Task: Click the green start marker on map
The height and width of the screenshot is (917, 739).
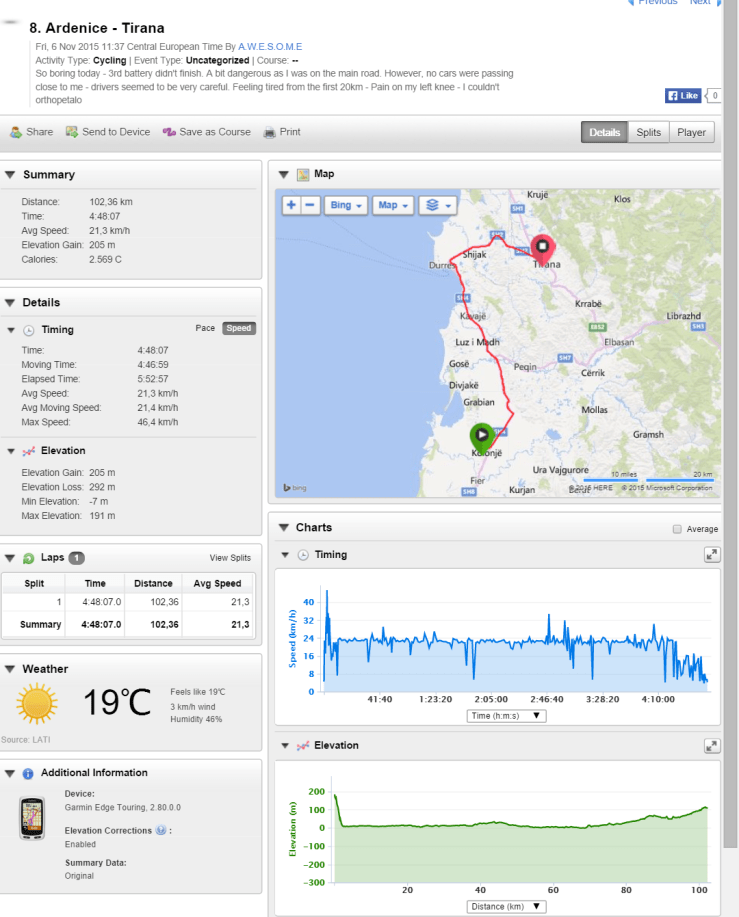Action: coord(482,435)
